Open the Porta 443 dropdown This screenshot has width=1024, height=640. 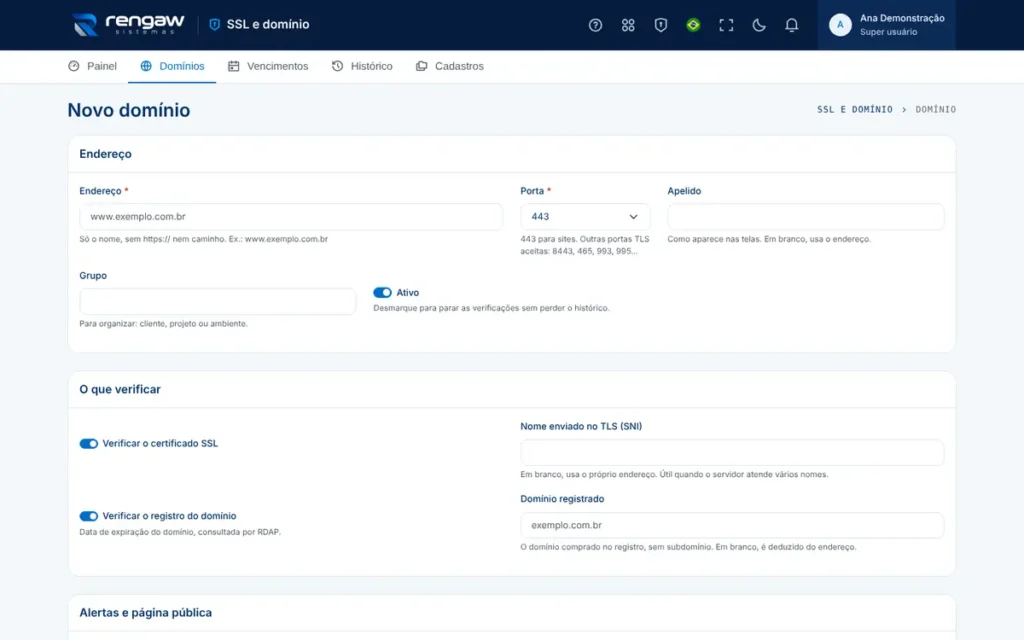point(584,217)
